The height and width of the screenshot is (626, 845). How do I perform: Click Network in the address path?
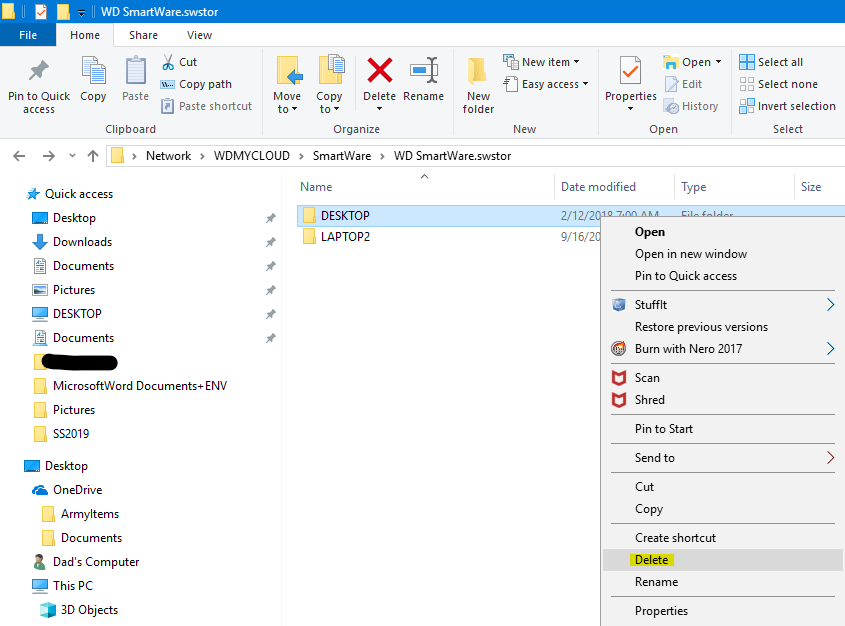click(168, 156)
